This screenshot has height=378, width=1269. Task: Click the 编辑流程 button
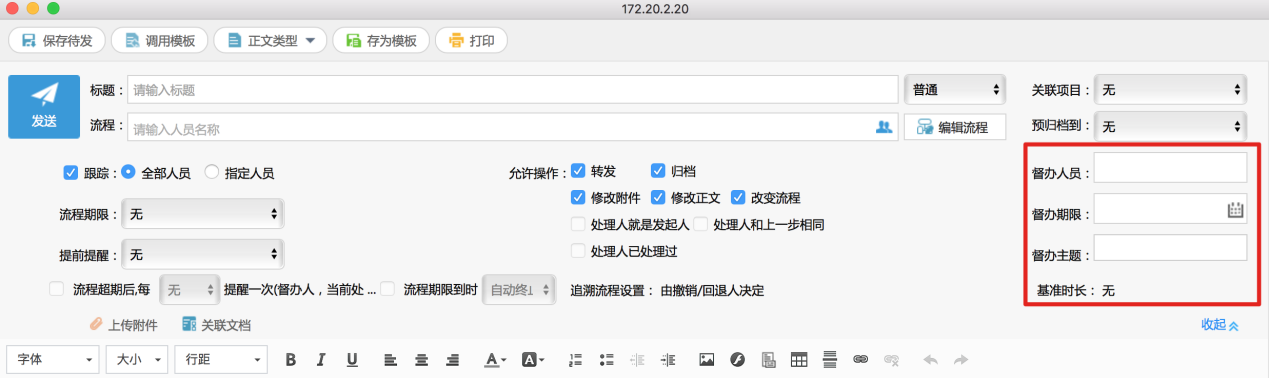coord(955,128)
